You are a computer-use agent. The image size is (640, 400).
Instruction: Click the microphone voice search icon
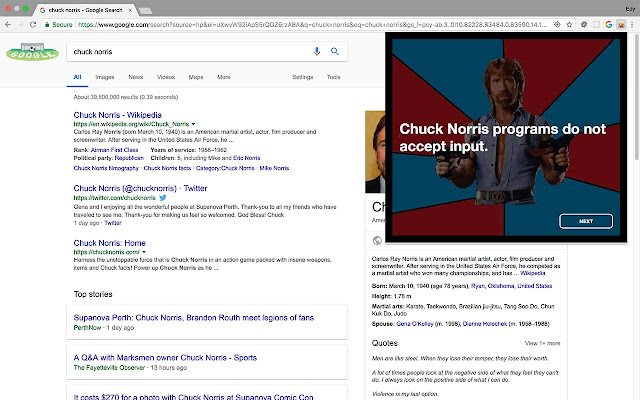317,51
